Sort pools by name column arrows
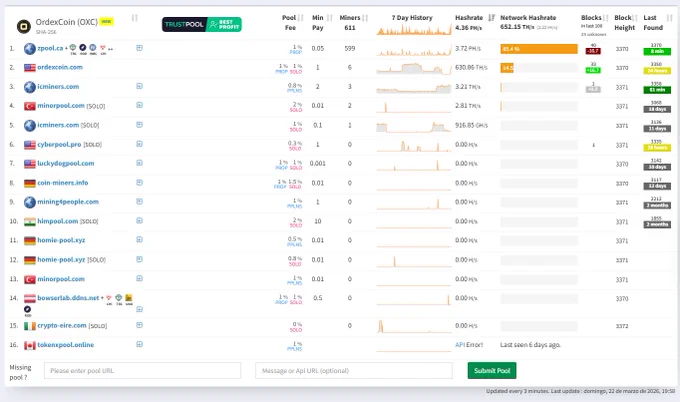The image size is (680, 402). (x=134, y=18)
